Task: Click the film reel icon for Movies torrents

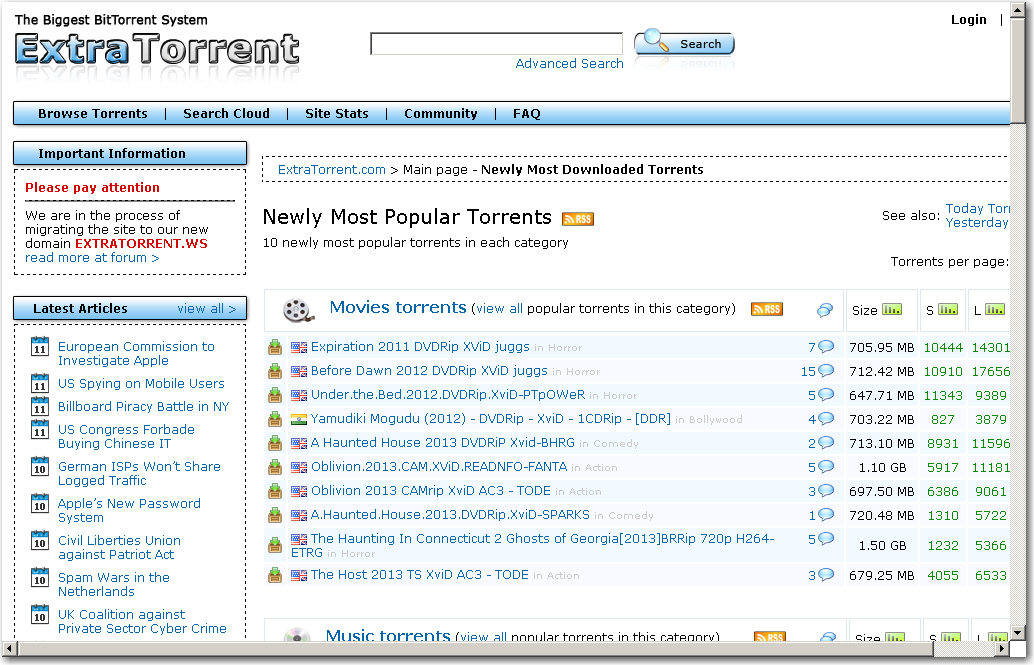Action: point(297,308)
